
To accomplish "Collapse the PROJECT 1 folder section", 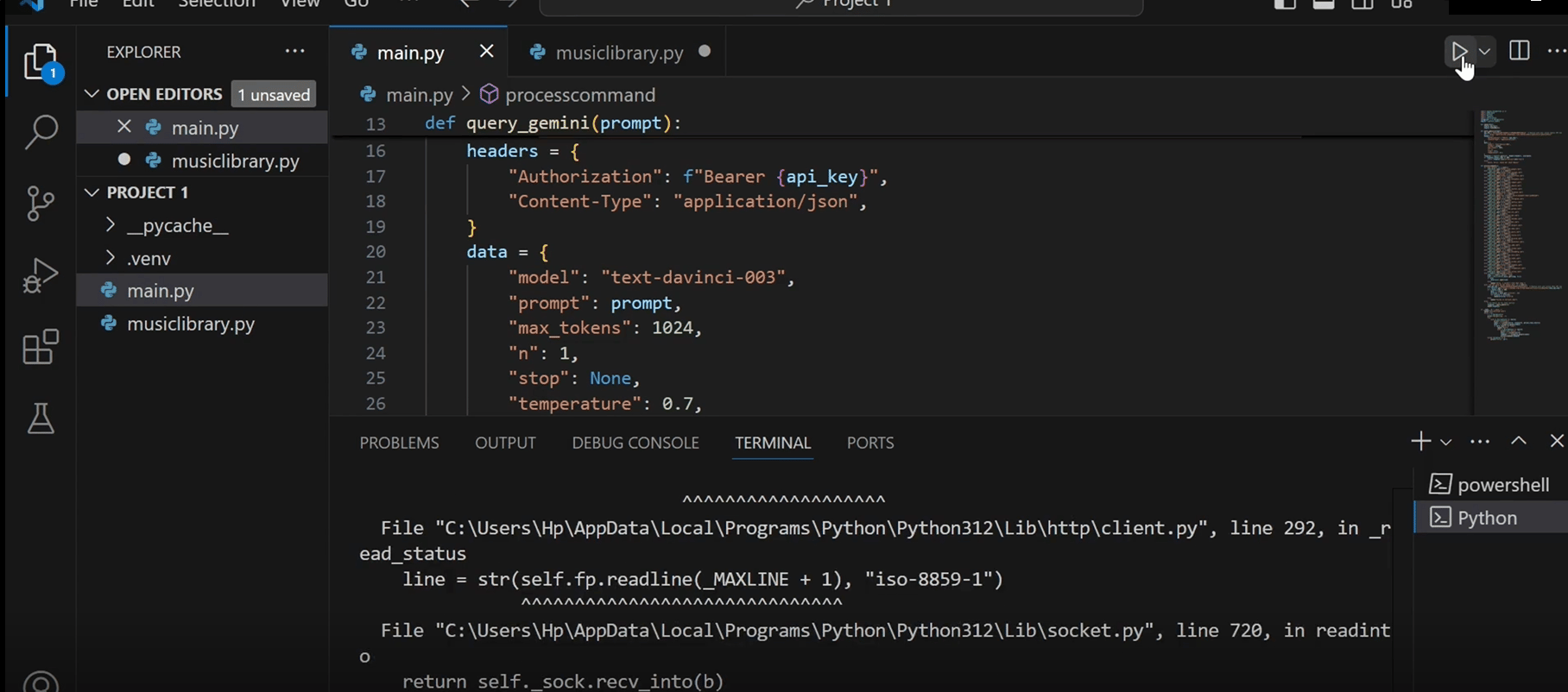I will (92, 192).
